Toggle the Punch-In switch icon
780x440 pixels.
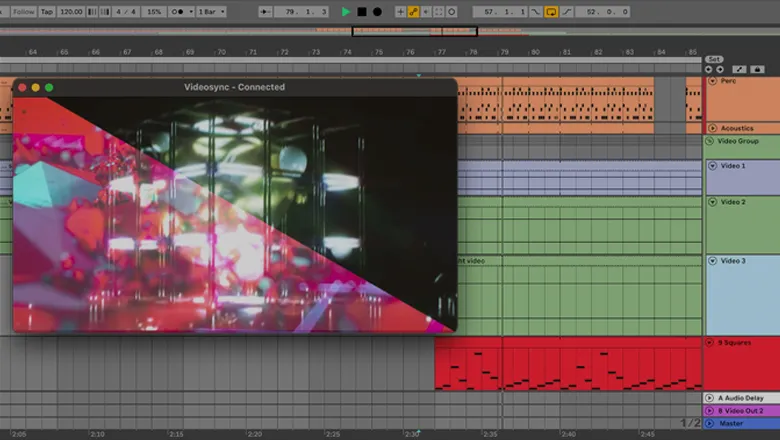coord(535,11)
